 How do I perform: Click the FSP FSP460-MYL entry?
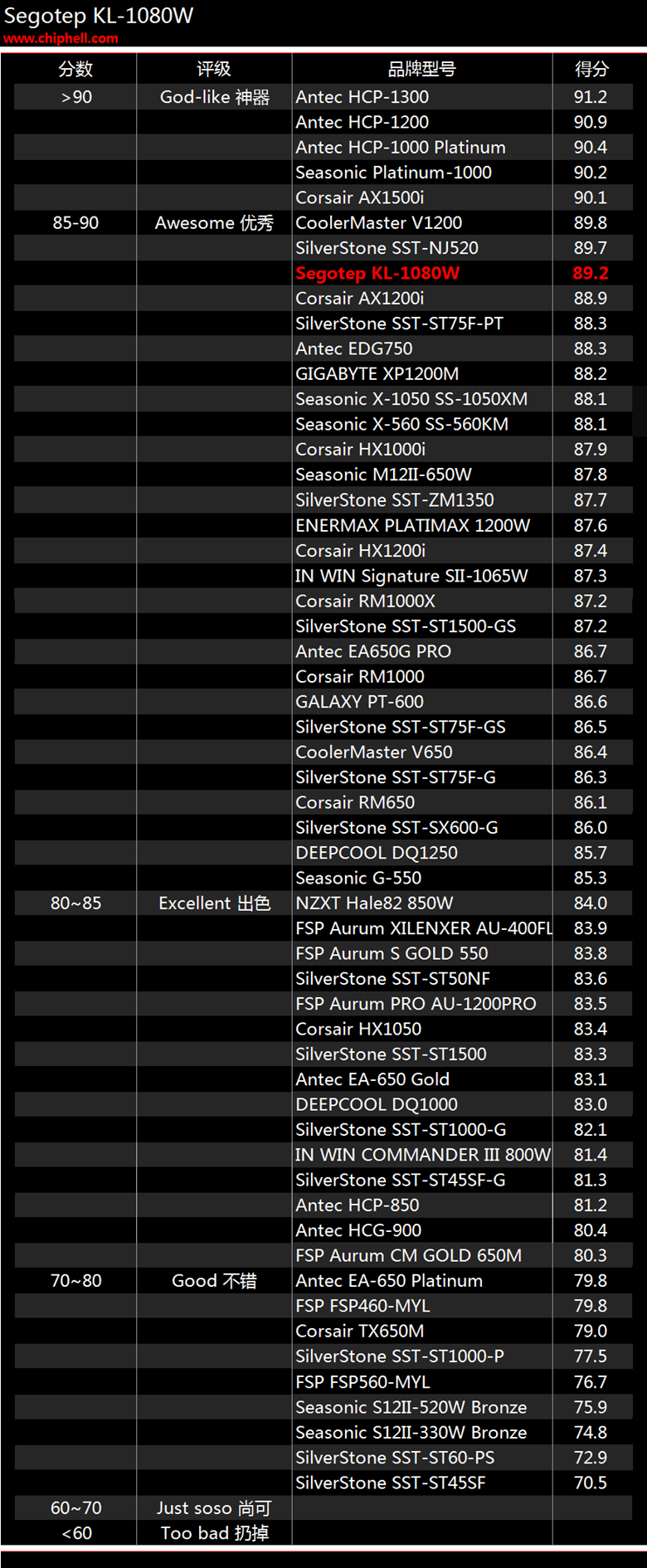[x=363, y=1306]
